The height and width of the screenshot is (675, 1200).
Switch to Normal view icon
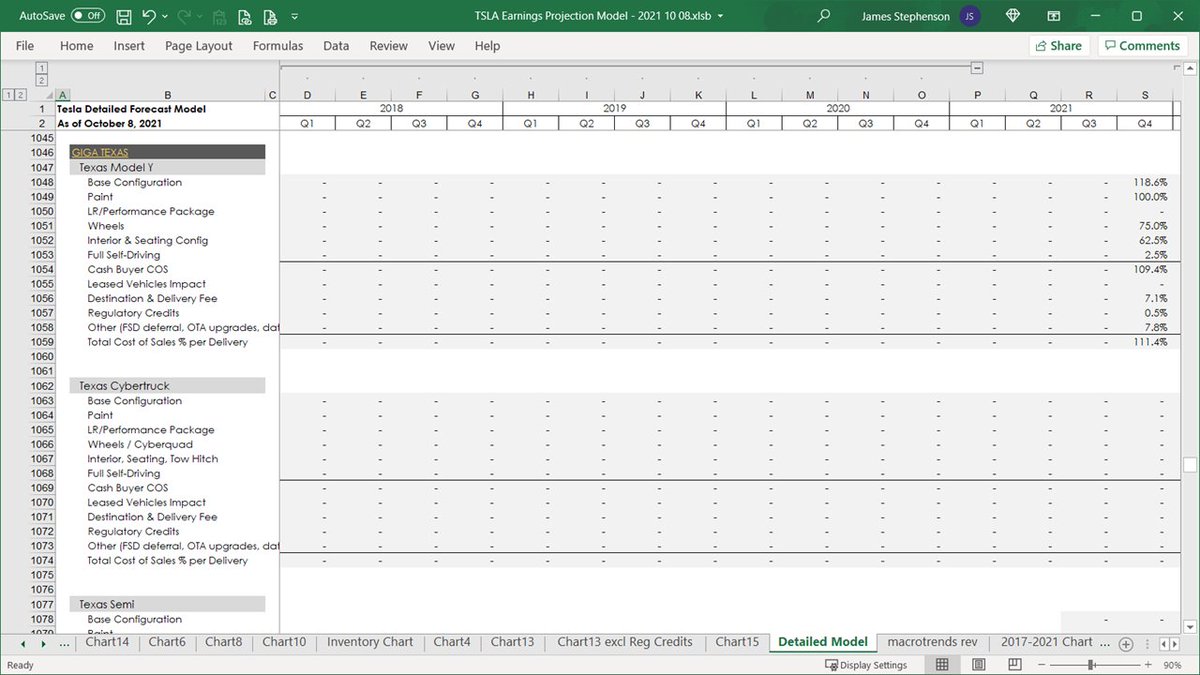coord(942,665)
